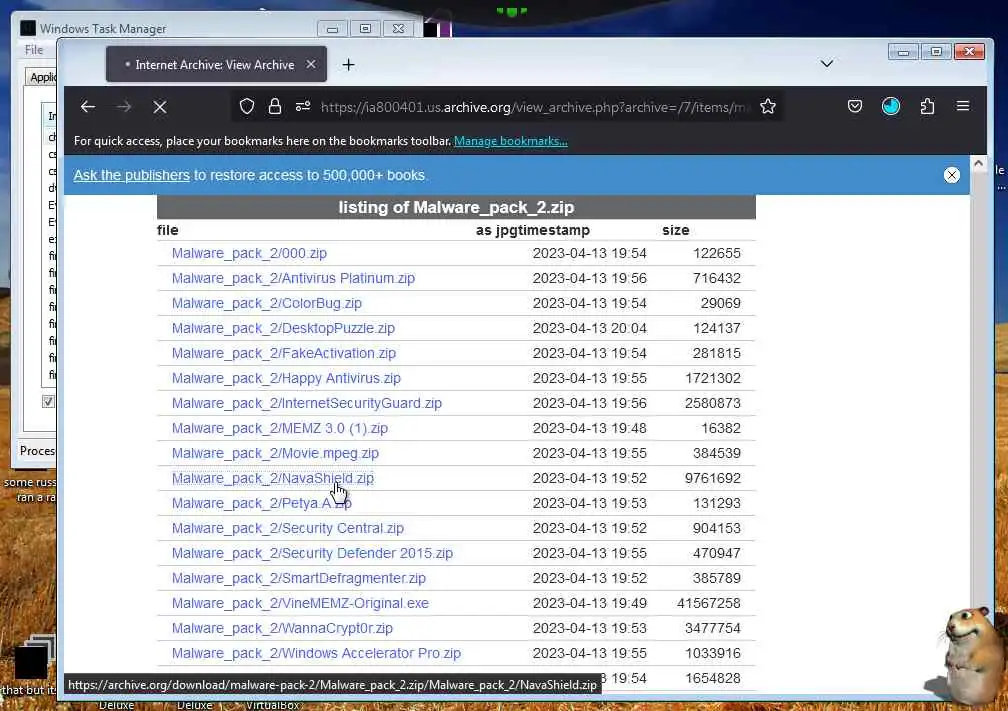The image size is (1008, 711).
Task: Open the ColorBug.zip file link
Action: (x=267, y=303)
